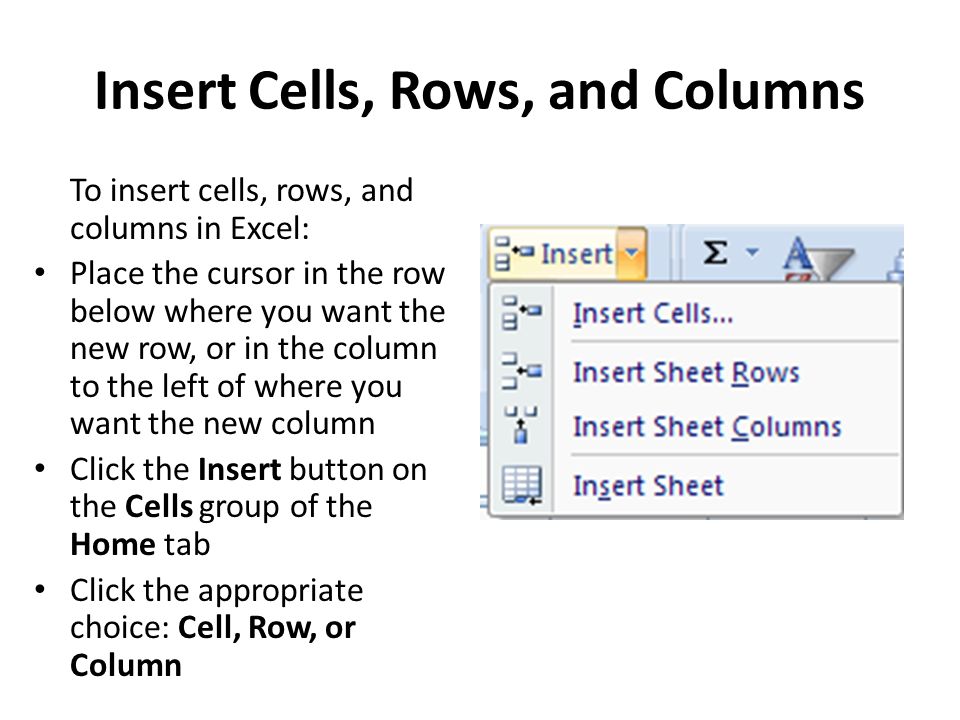Viewport: 960px width, 720px height.
Task: Click the "Insert" label on the ribbon button
Action: [x=576, y=254]
